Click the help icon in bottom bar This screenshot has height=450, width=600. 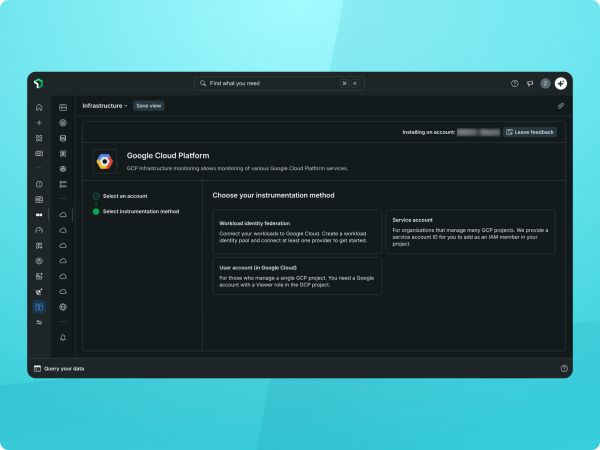coord(564,368)
